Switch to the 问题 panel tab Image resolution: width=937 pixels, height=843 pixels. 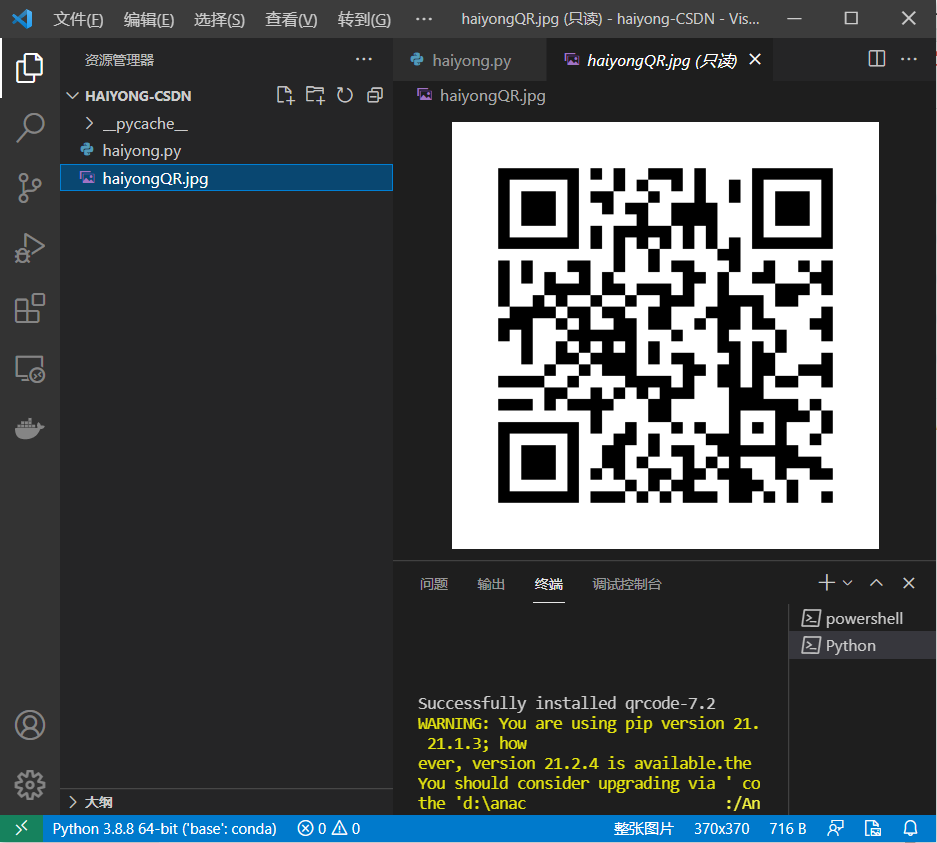tap(434, 584)
